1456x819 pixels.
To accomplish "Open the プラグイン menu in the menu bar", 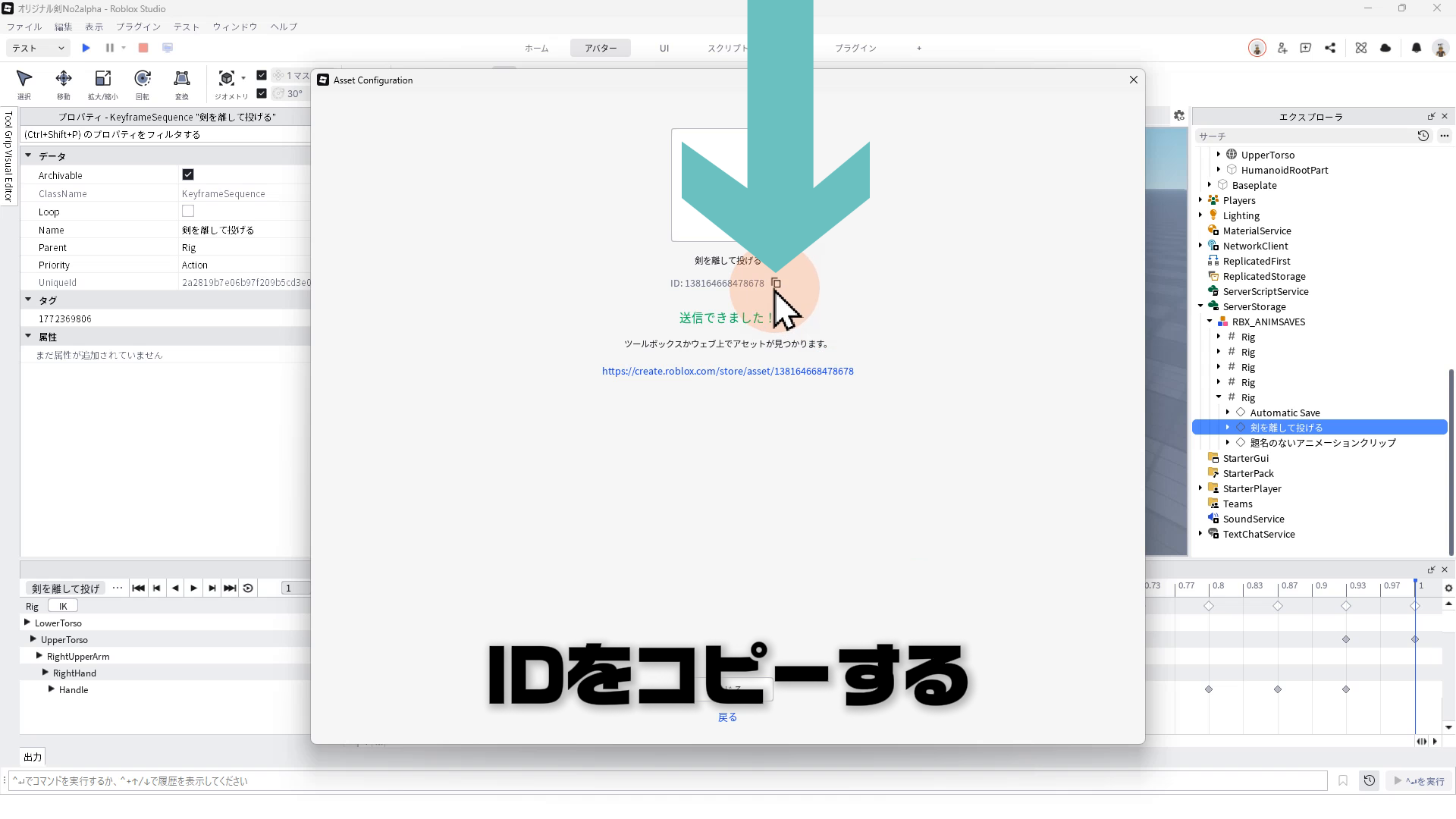I will [x=138, y=27].
